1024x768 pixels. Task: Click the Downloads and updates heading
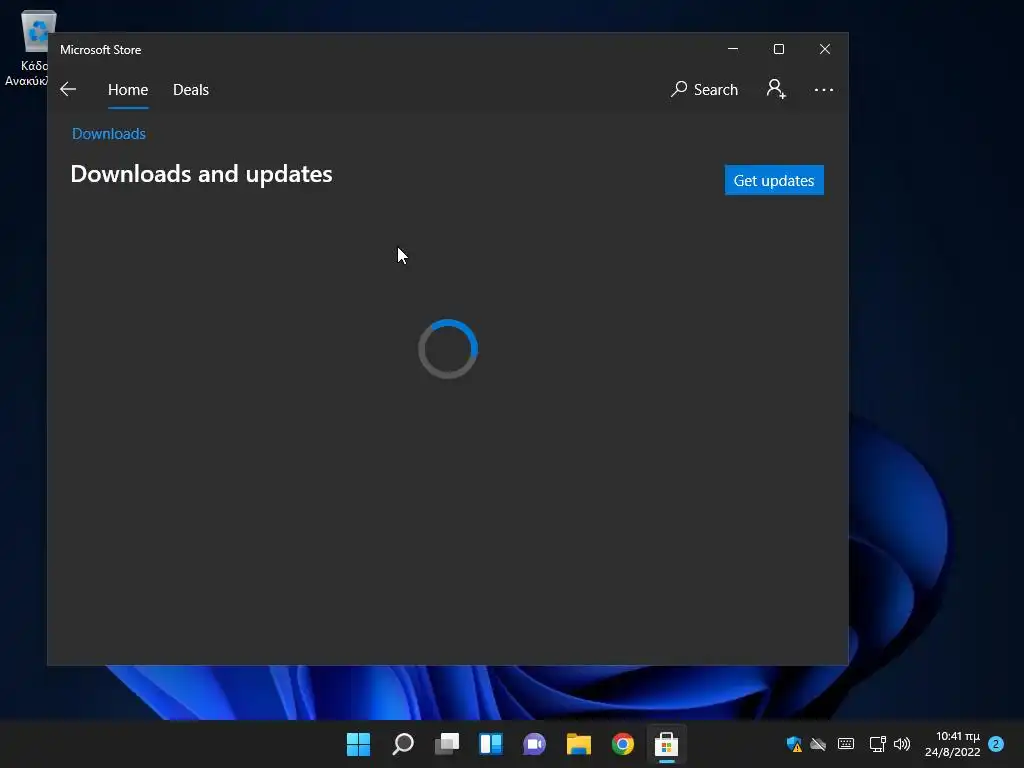201,174
